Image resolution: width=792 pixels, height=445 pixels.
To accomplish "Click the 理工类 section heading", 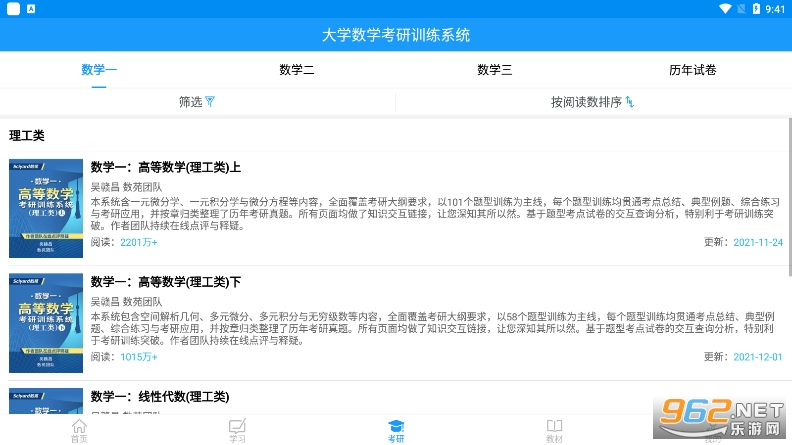I will tap(27, 135).
